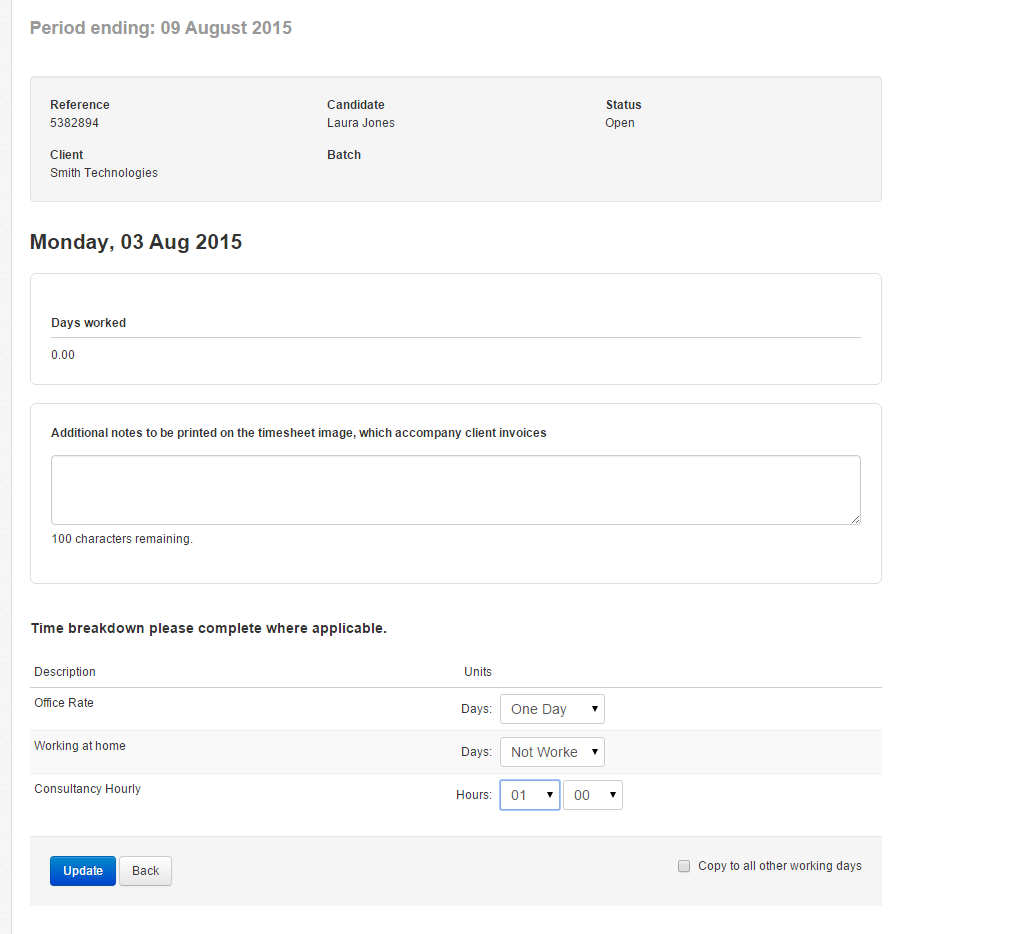Select candidate name Laura Jones
Image resolution: width=1015 pixels, height=934 pixels.
(361, 123)
